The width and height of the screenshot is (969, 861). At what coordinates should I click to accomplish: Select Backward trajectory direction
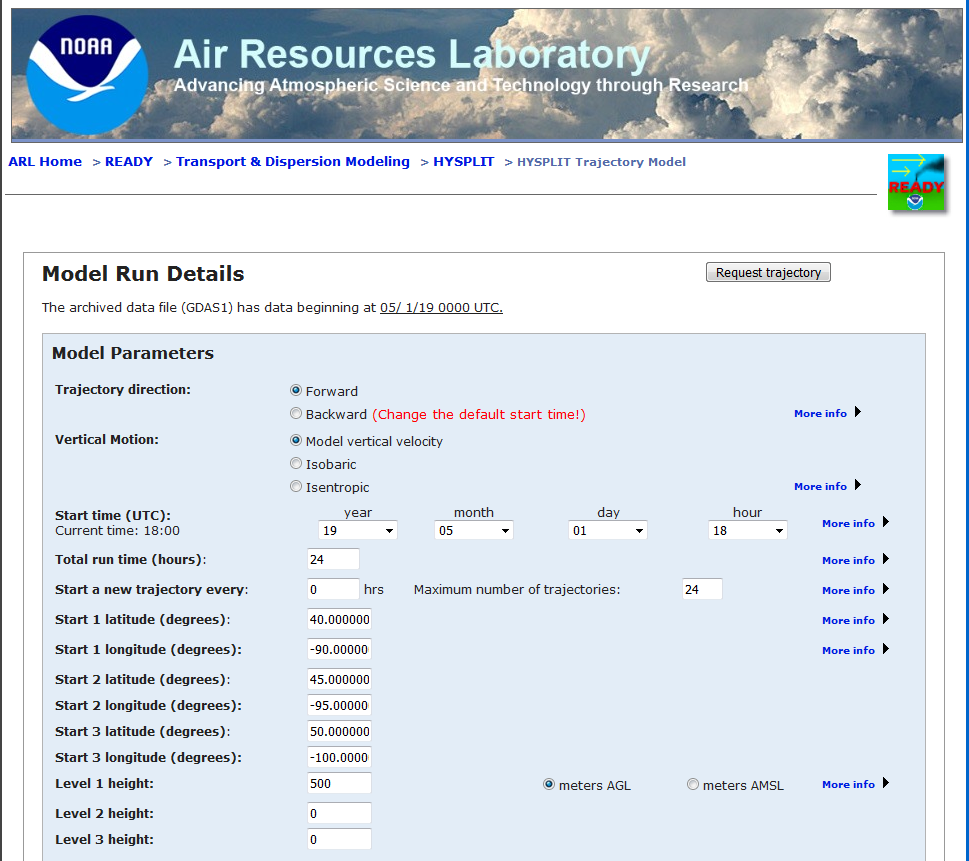296,414
